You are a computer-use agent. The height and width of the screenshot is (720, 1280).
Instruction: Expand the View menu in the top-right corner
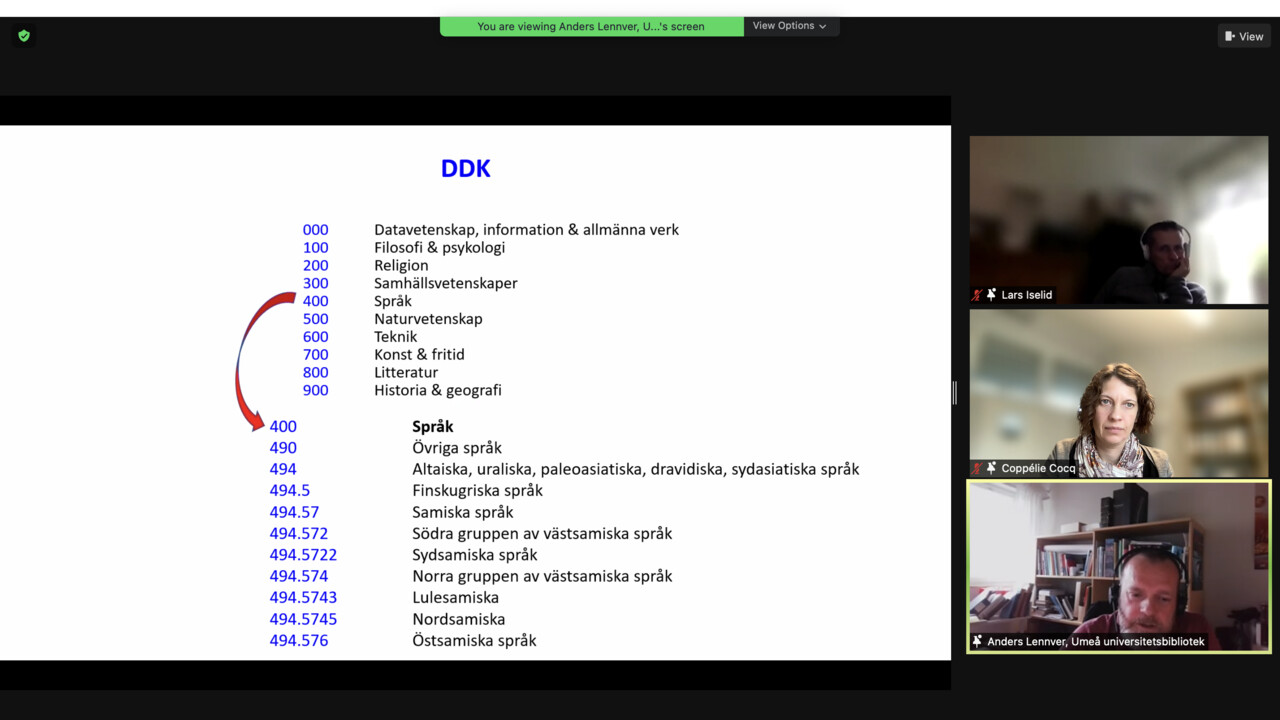click(x=1243, y=36)
